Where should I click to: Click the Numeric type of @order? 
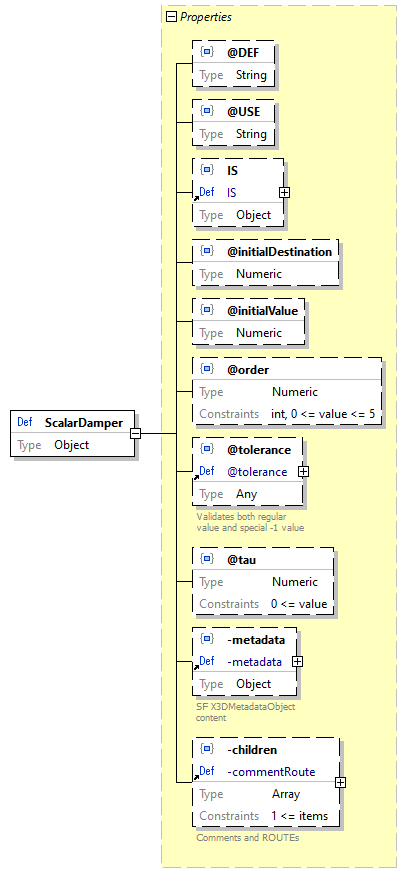pyautogui.click(x=295, y=392)
